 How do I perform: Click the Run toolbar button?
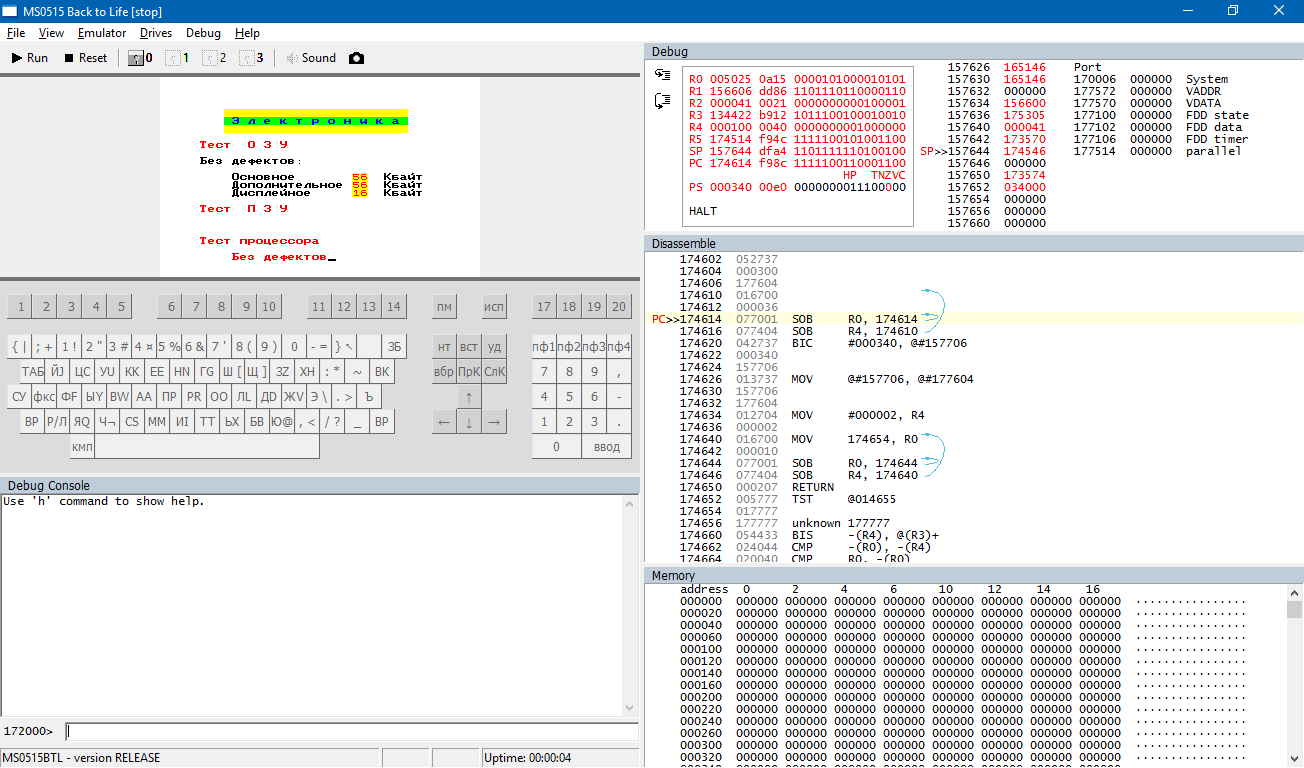[30, 58]
